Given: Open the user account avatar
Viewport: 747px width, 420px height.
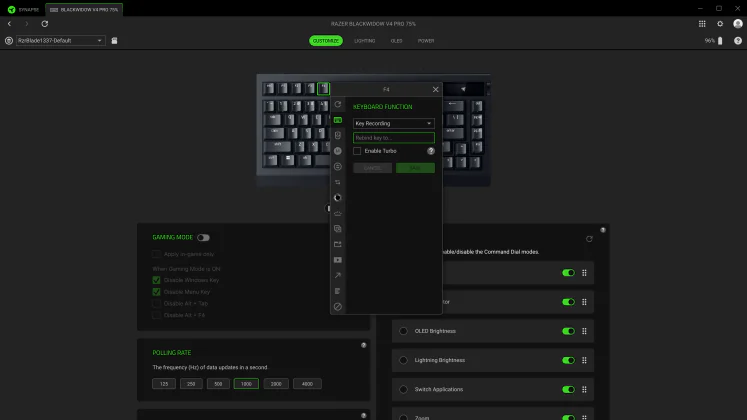Looking at the screenshot, I should 738,23.
